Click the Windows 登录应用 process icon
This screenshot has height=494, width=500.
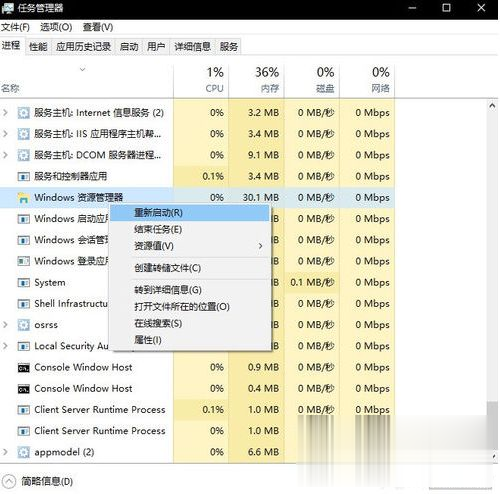pyautogui.click(x=23, y=261)
